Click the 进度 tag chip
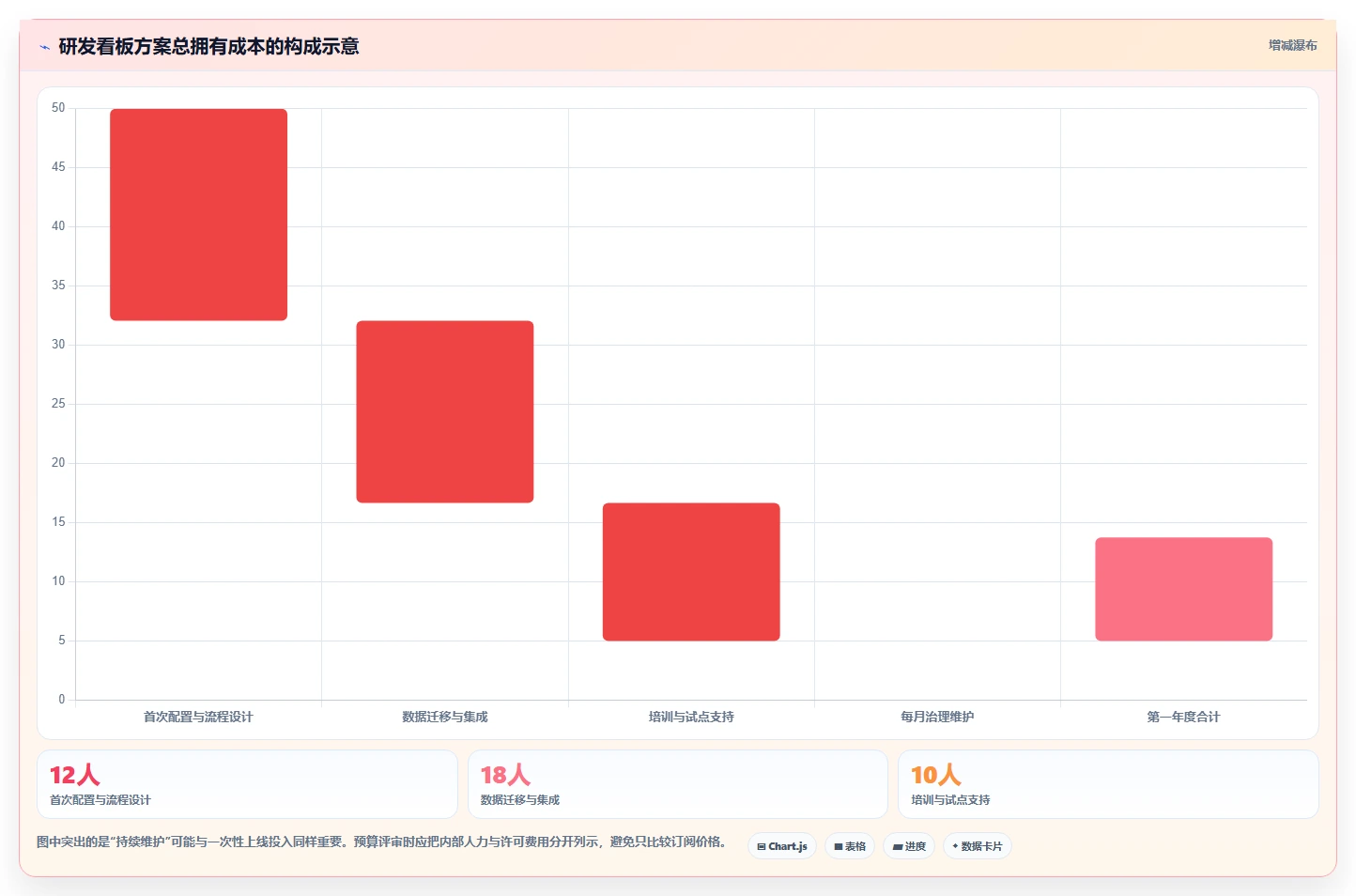This screenshot has width=1356, height=896. (909, 846)
